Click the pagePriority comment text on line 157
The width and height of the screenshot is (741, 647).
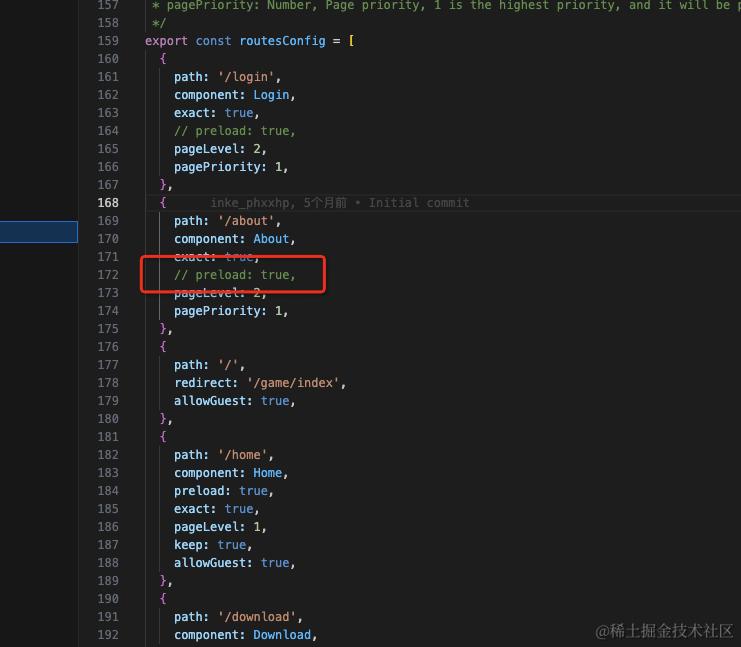pyautogui.click(x=448, y=5)
